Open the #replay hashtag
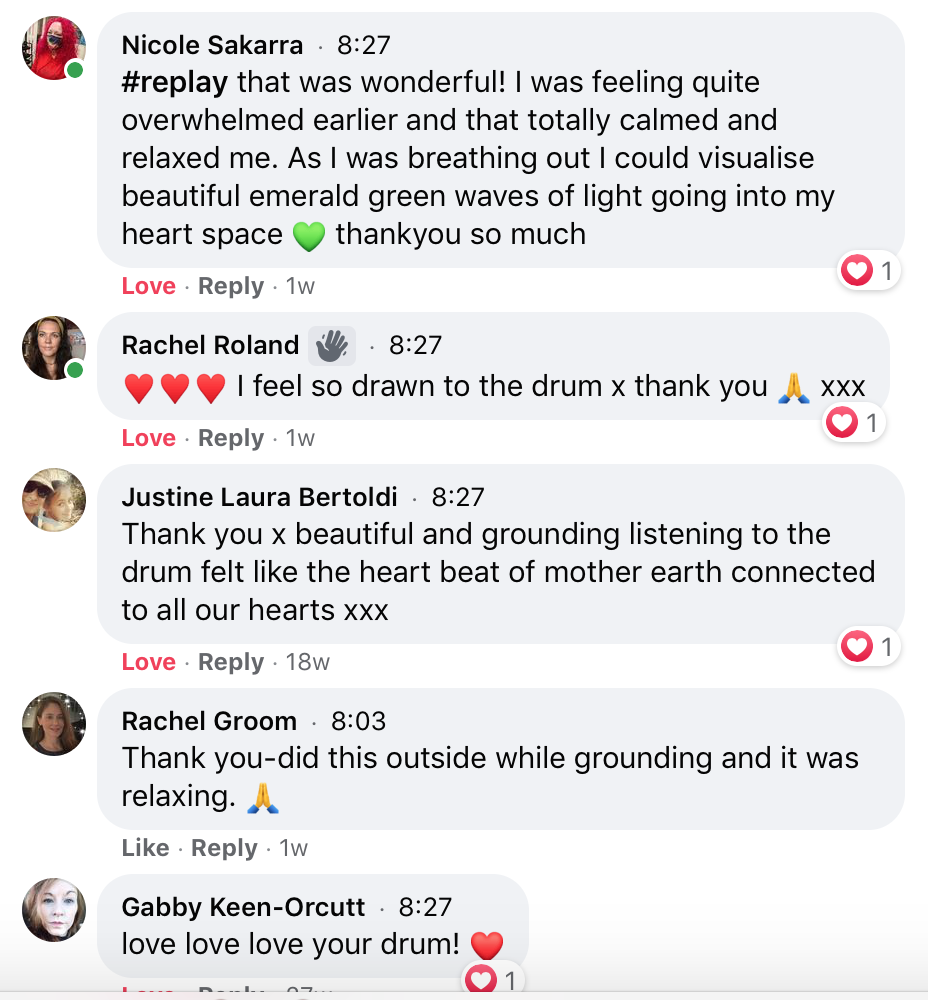This screenshot has height=1000, width=928. coord(175,82)
